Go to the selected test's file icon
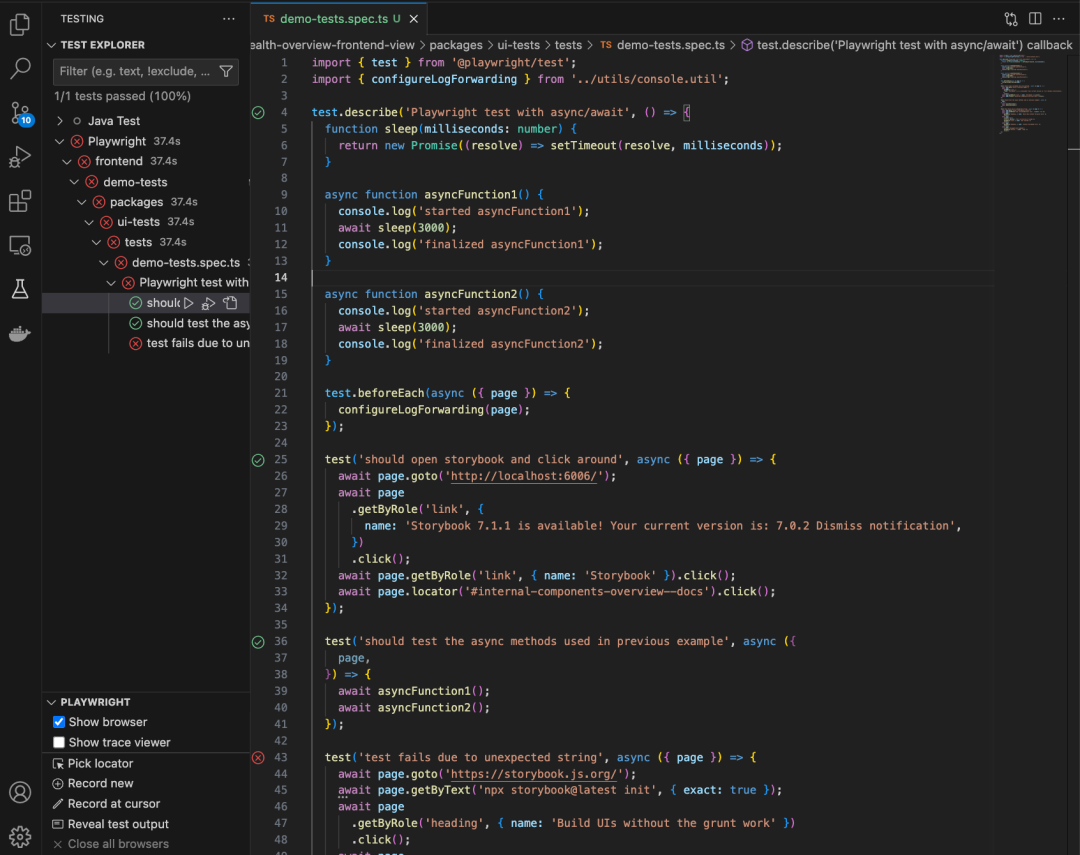The height and width of the screenshot is (855, 1080). point(231,303)
